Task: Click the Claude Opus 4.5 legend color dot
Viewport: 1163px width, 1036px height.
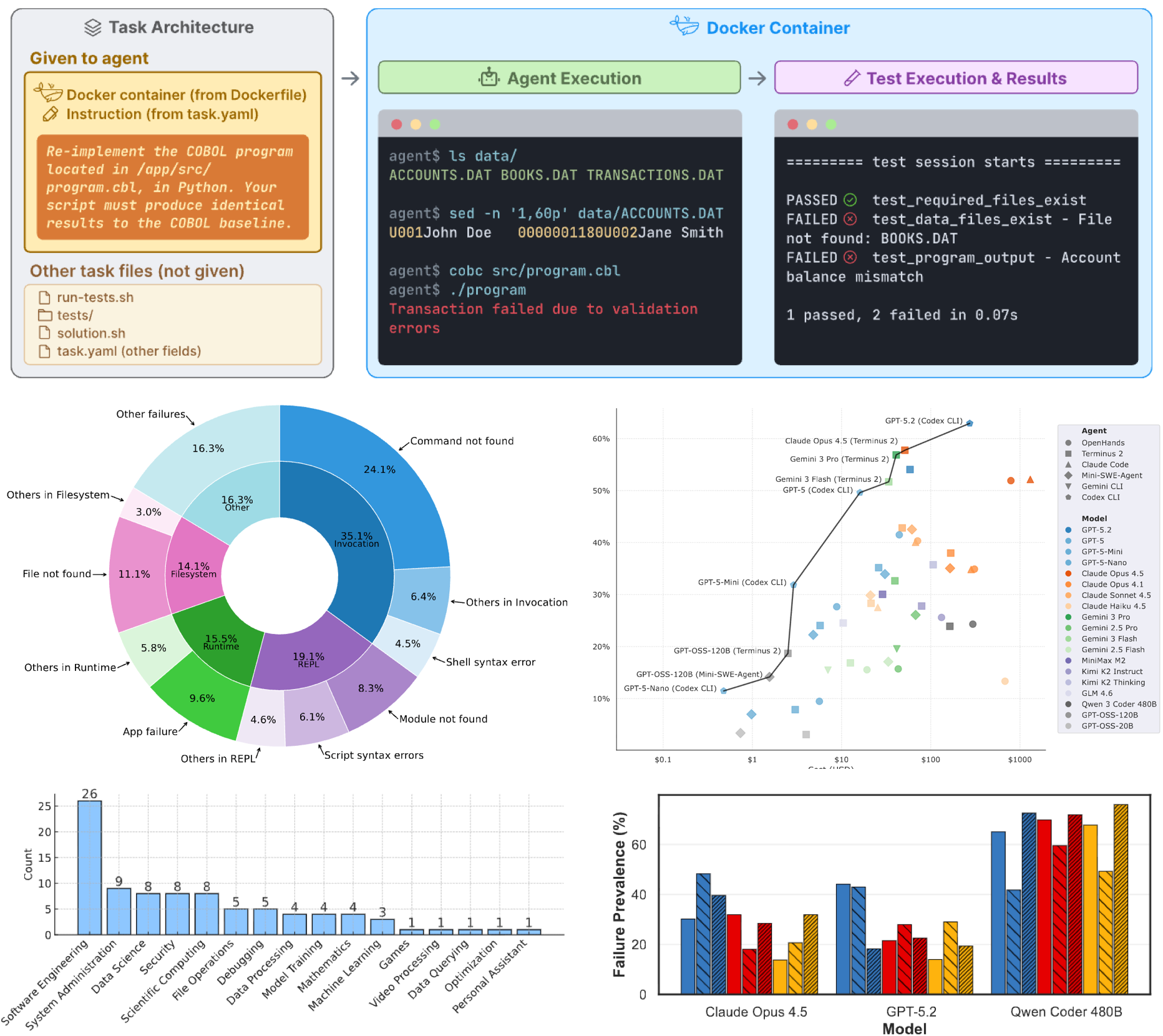Action: coord(1068,574)
